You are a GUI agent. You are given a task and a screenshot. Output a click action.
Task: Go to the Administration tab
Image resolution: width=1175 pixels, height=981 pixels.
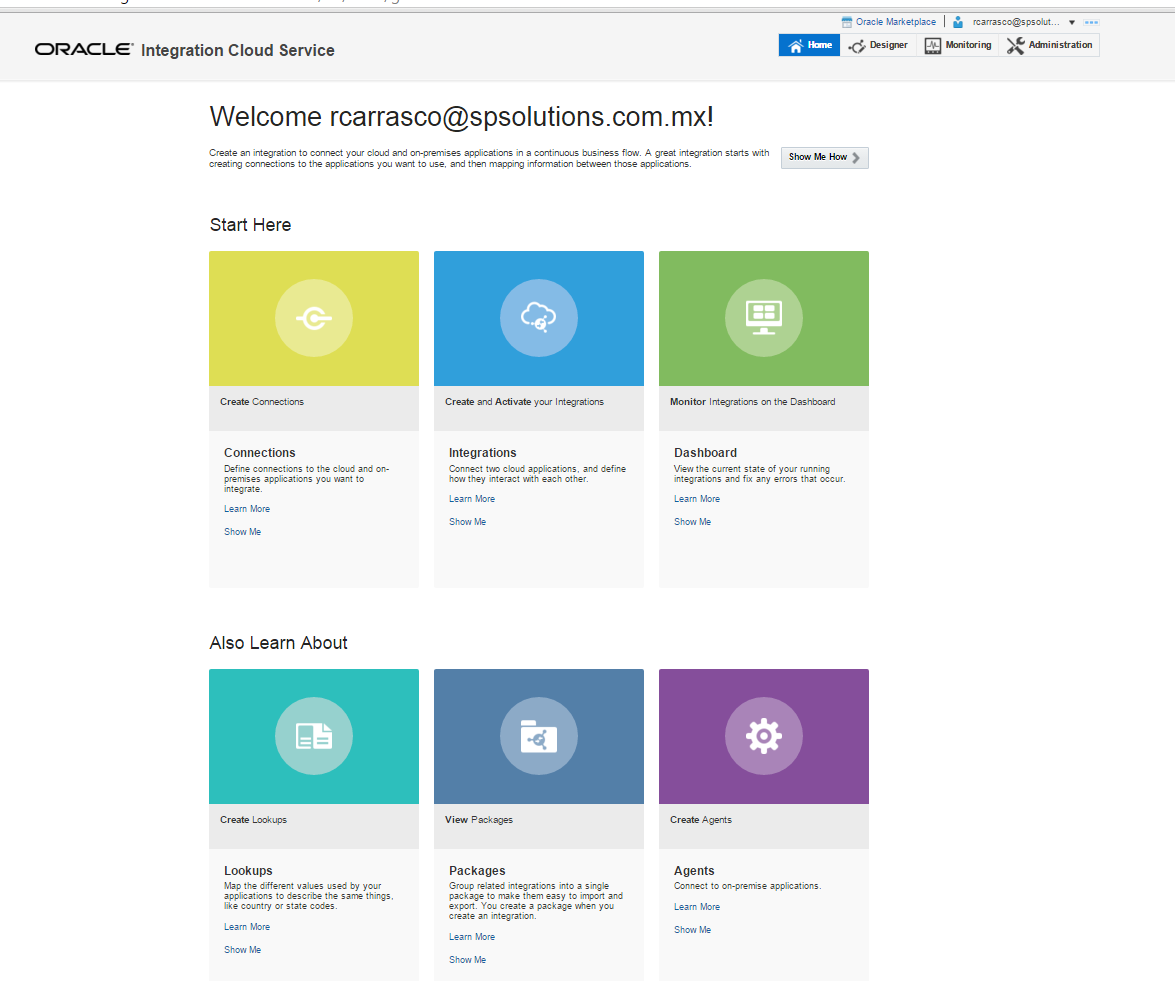[x=1049, y=45]
